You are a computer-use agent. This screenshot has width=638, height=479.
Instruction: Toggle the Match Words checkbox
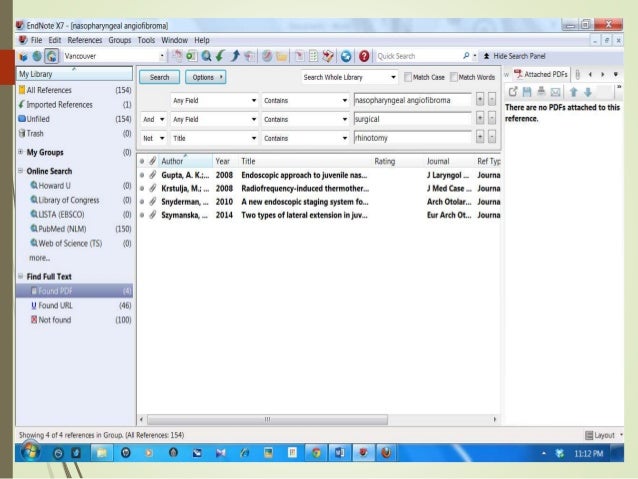pyautogui.click(x=454, y=77)
